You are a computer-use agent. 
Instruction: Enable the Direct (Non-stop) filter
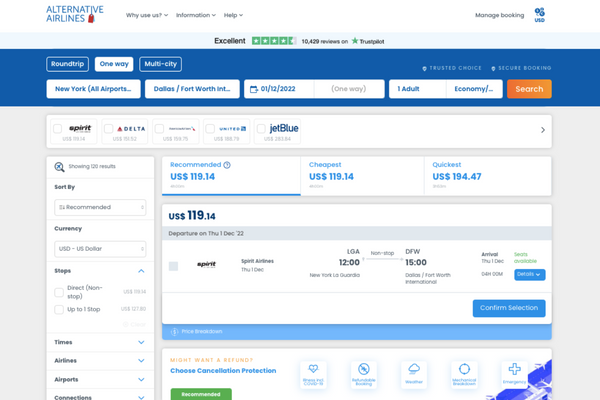[x=59, y=292]
